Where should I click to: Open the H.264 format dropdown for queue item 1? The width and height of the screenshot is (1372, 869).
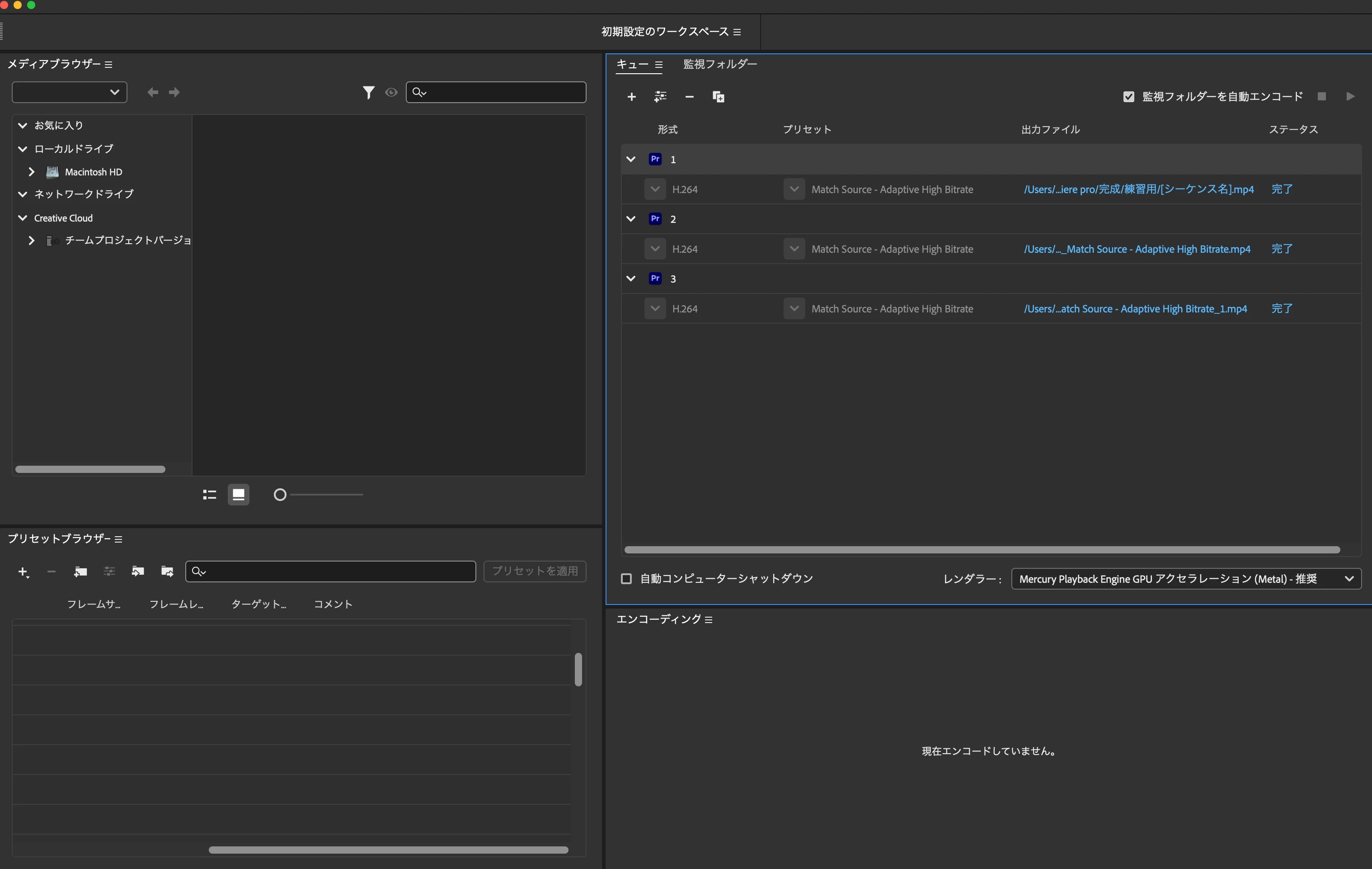coord(655,189)
